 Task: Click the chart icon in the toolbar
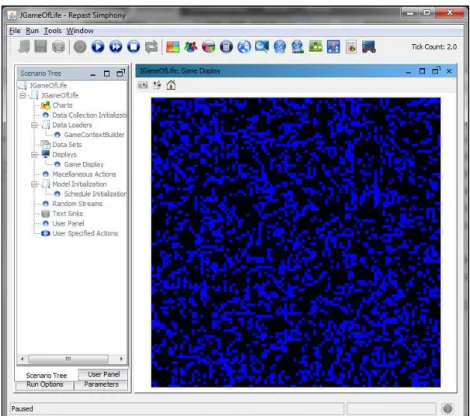click(333, 47)
